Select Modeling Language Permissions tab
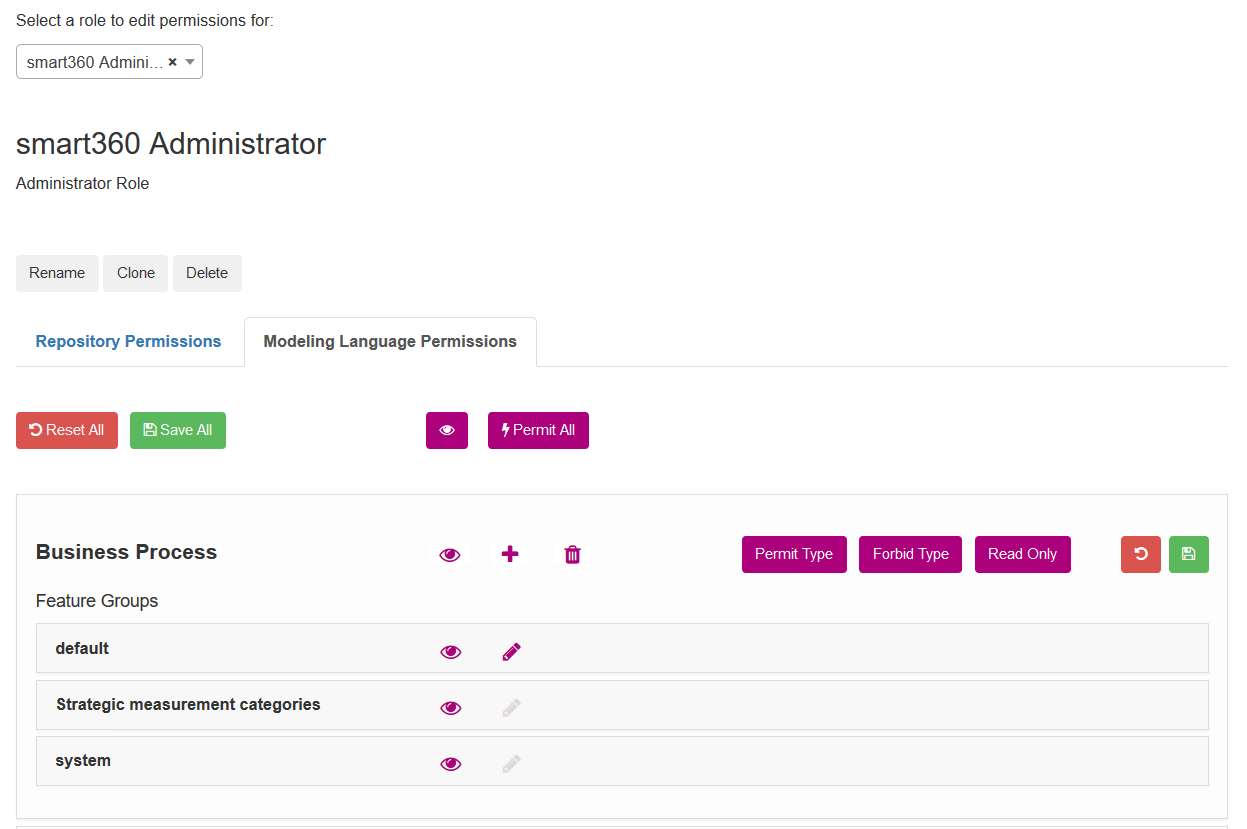The height and width of the screenshot is (829, 1247). 390,342
